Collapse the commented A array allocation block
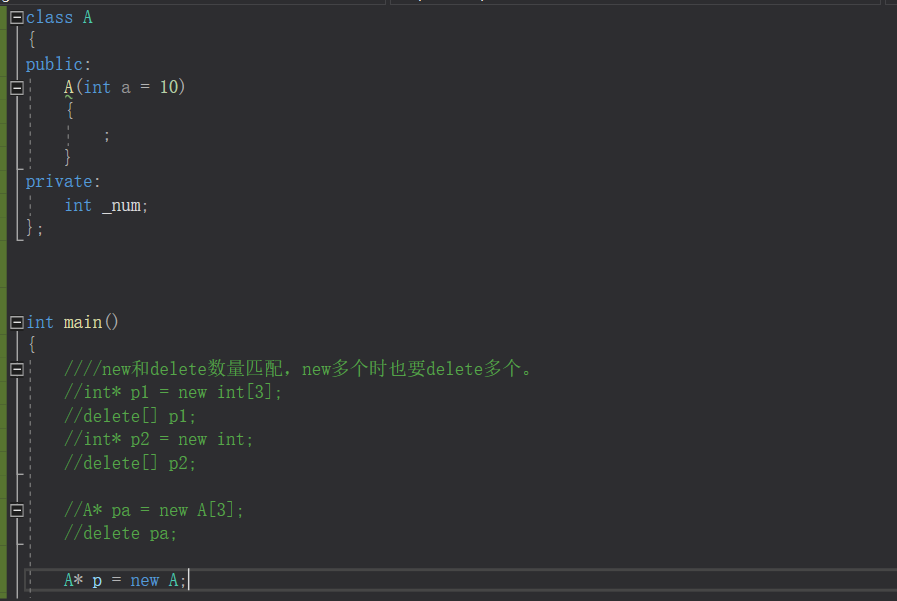The height and width of the screenshot is (601, 897). coord(16,509)
